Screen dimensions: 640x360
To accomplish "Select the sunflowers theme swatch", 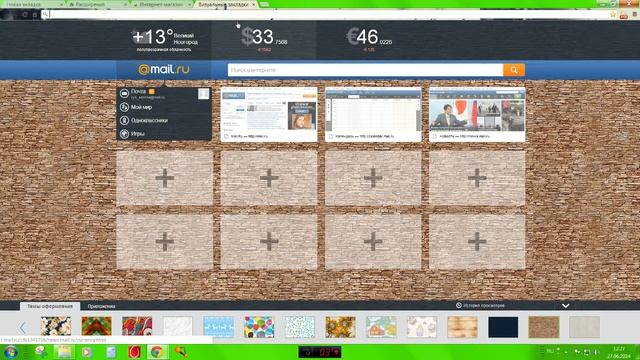I will click(340, 327).
